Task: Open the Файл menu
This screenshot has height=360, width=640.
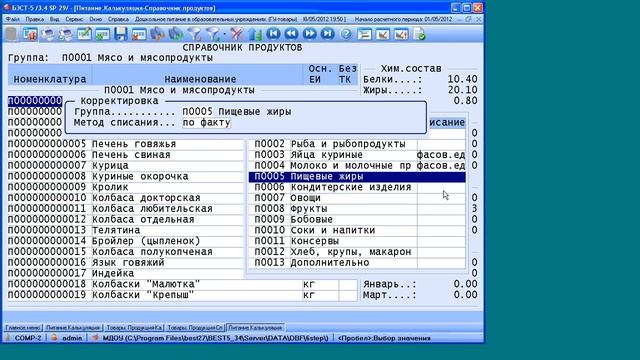Action: click(x=13, y=19)
